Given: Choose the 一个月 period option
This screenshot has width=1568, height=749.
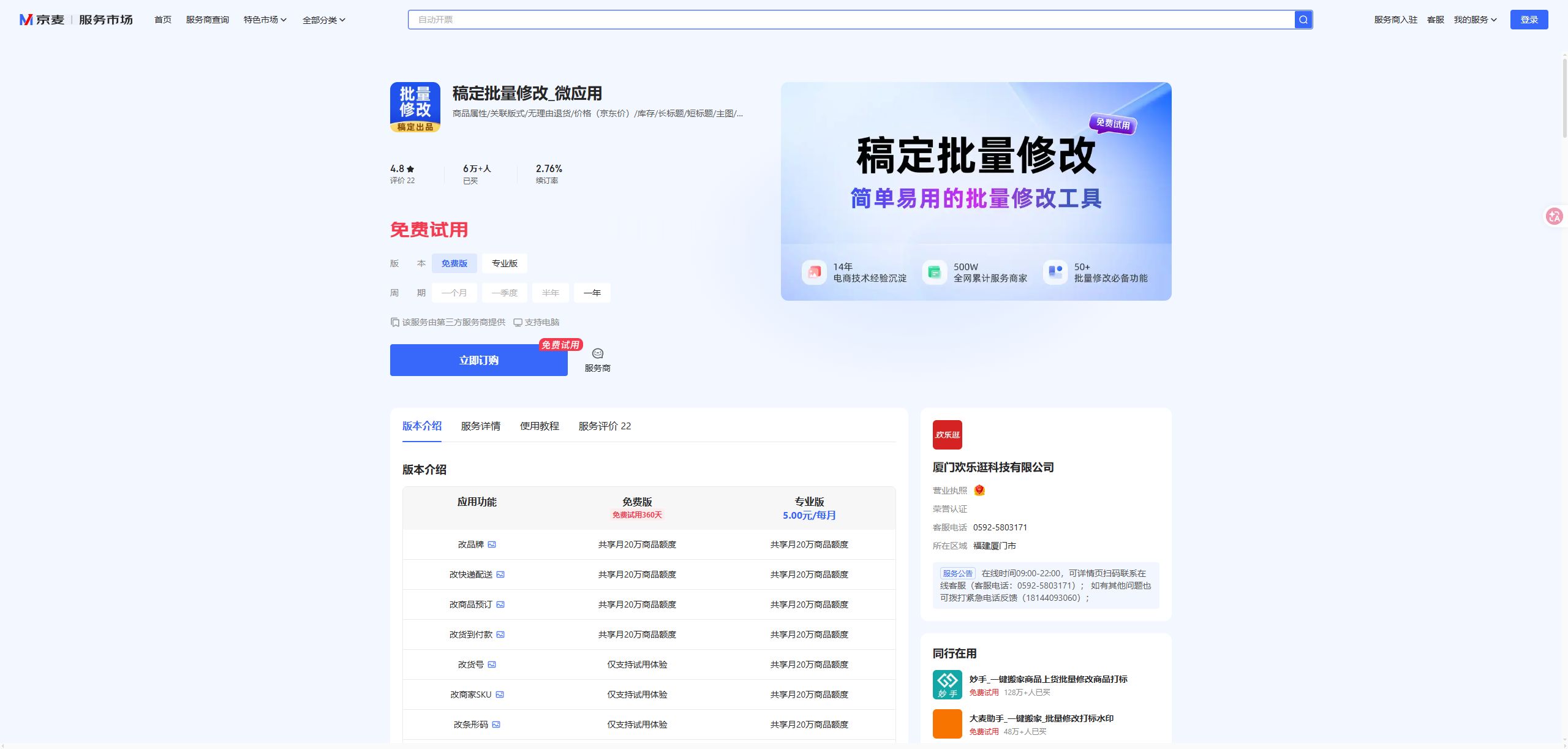Looking at the screenshot, I should [454, 293].
